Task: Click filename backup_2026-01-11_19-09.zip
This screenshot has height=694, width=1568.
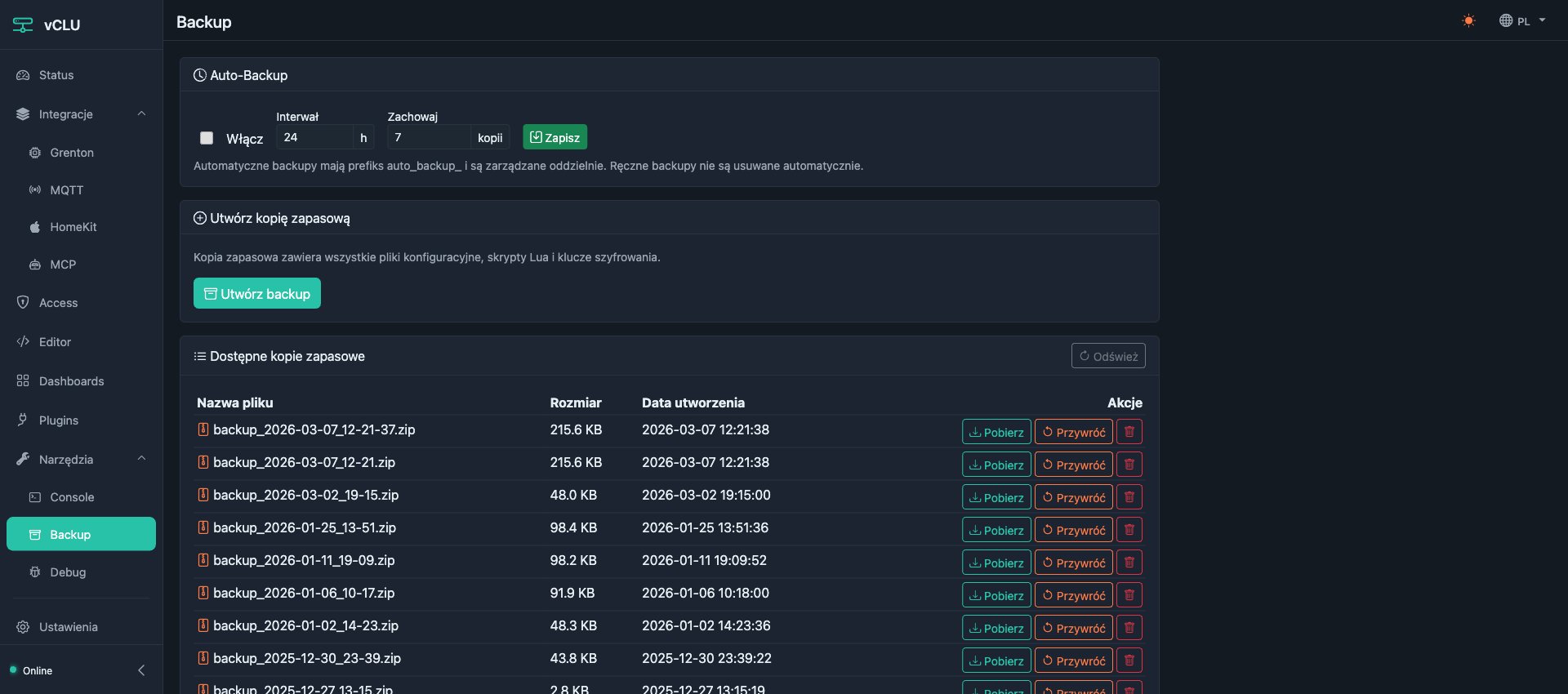Action: click(x=304, y=560)
